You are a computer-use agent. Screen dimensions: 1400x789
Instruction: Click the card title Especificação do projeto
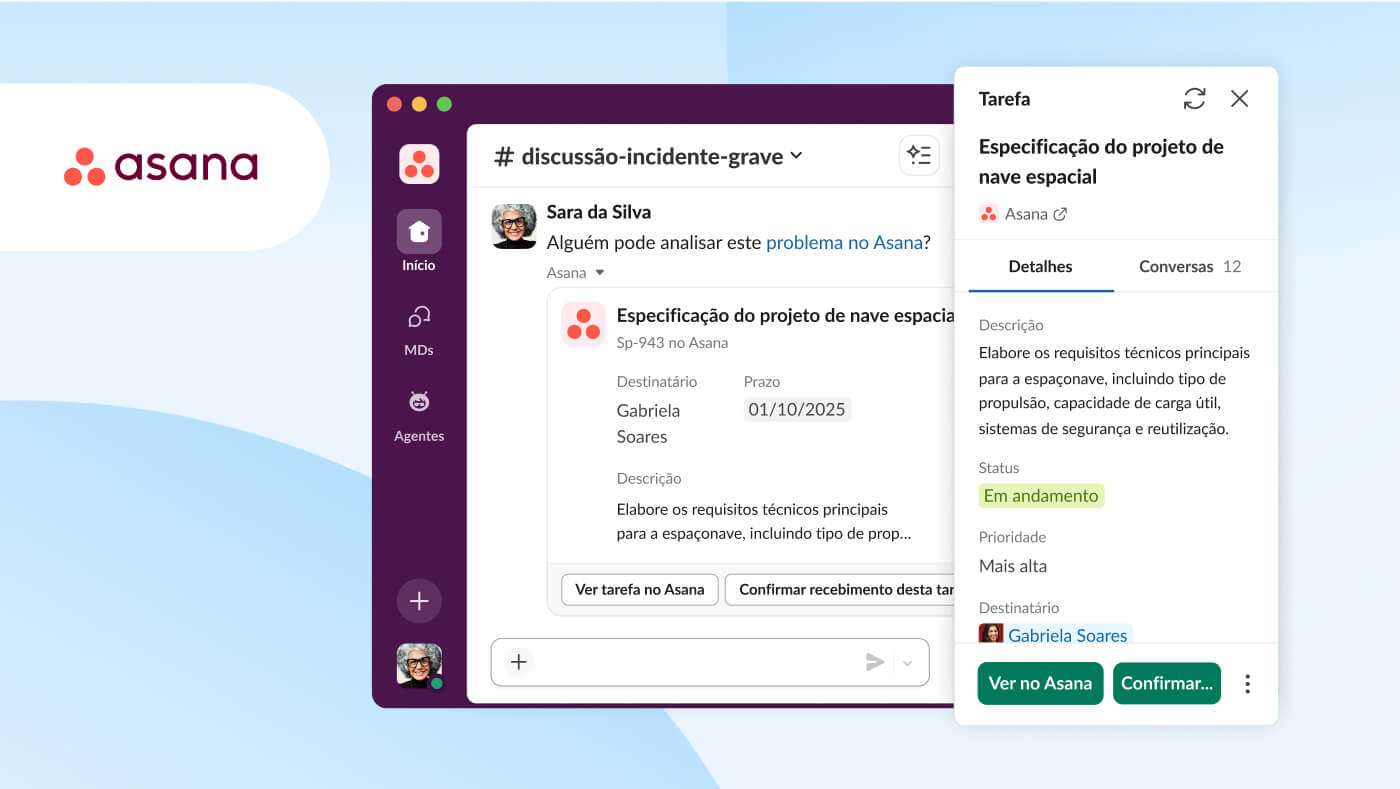tap(785, 315)
